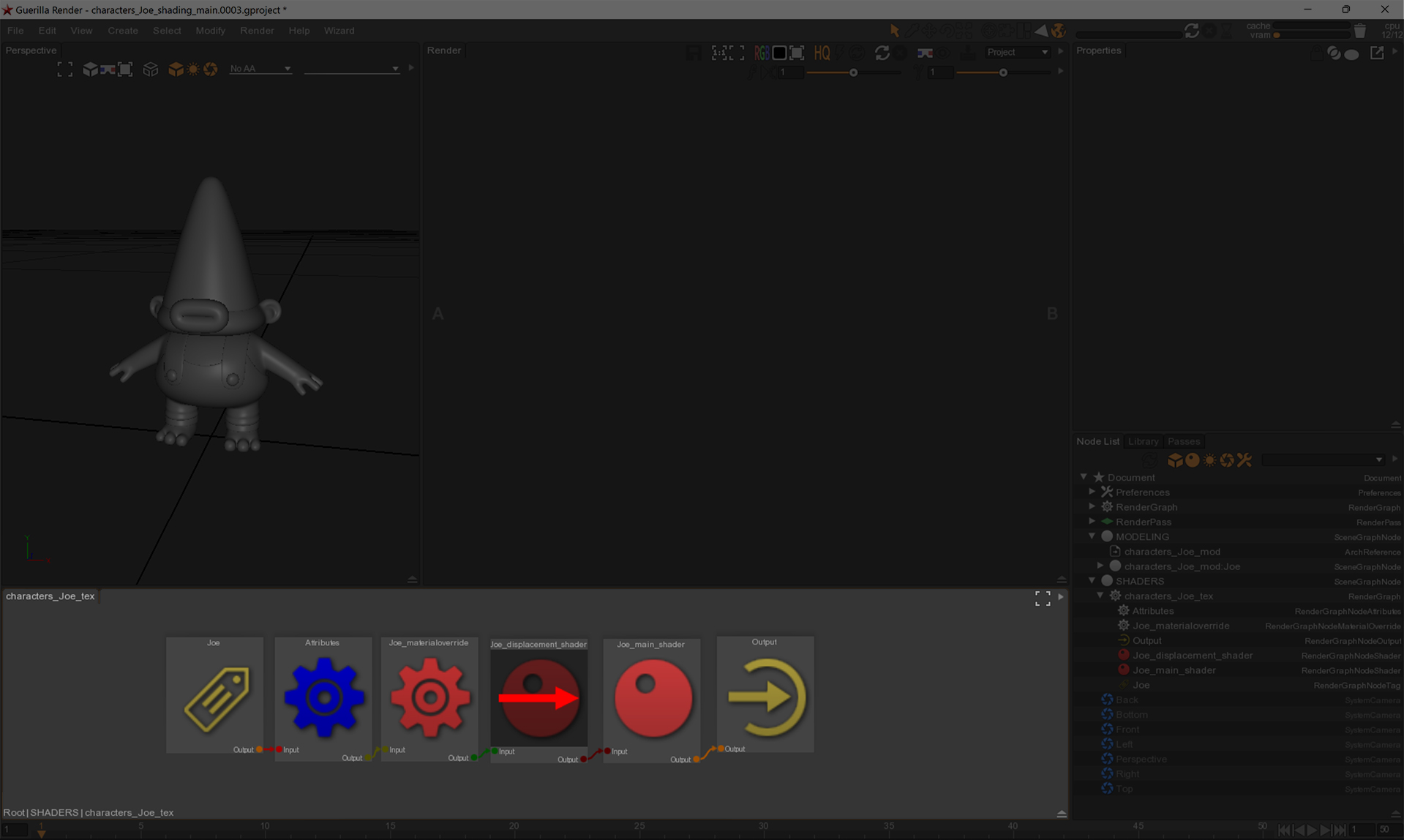1404x840 pixels.
Task: Open the No AA anti-aliasing dropdown
Action: pos(260,69)
